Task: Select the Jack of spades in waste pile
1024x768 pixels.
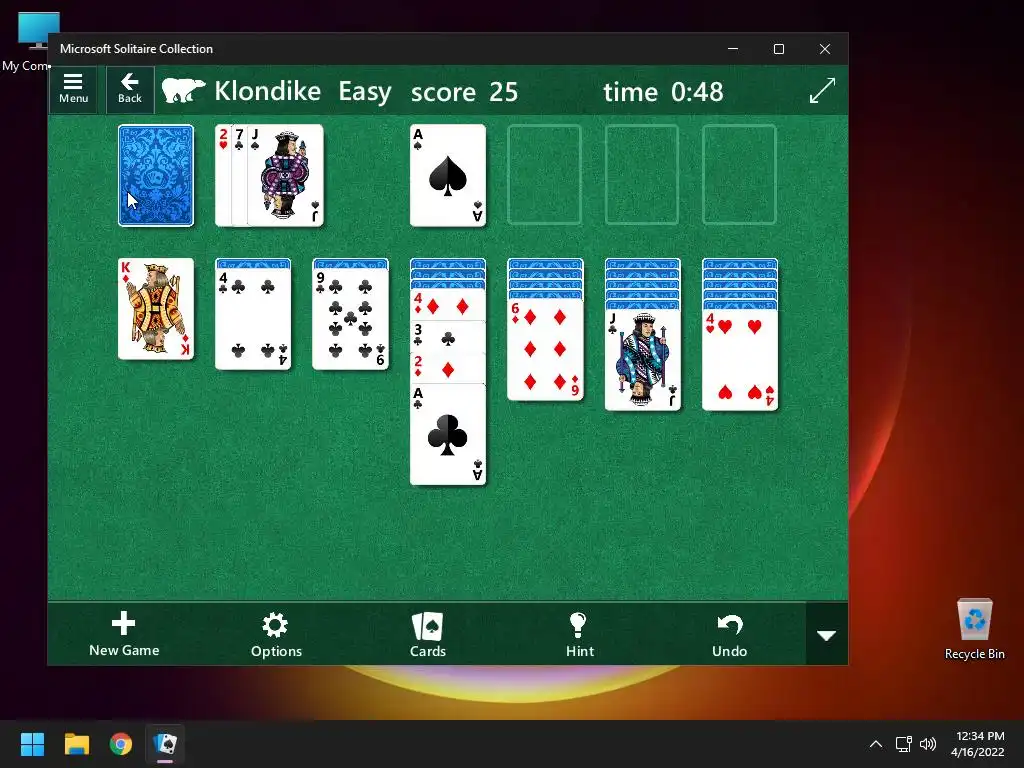Action: coord(285,176)
